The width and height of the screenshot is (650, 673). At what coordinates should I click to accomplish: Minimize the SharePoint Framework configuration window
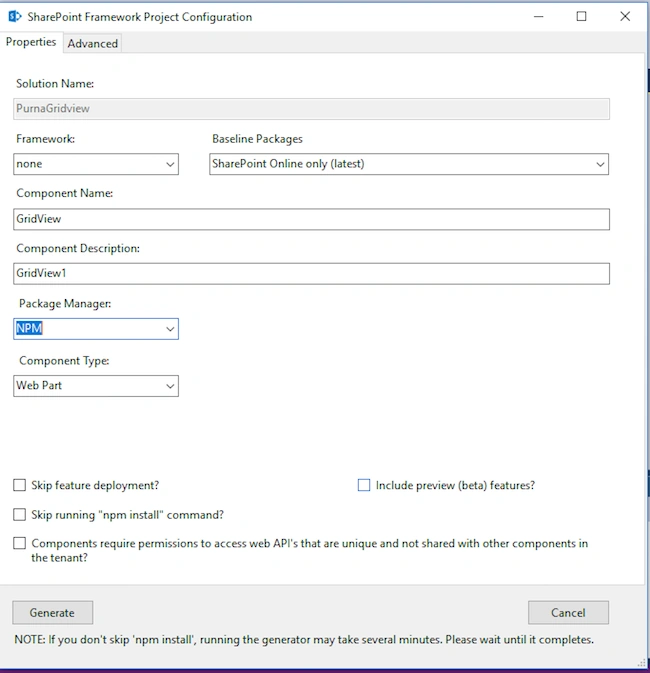[x=539, y=17]
